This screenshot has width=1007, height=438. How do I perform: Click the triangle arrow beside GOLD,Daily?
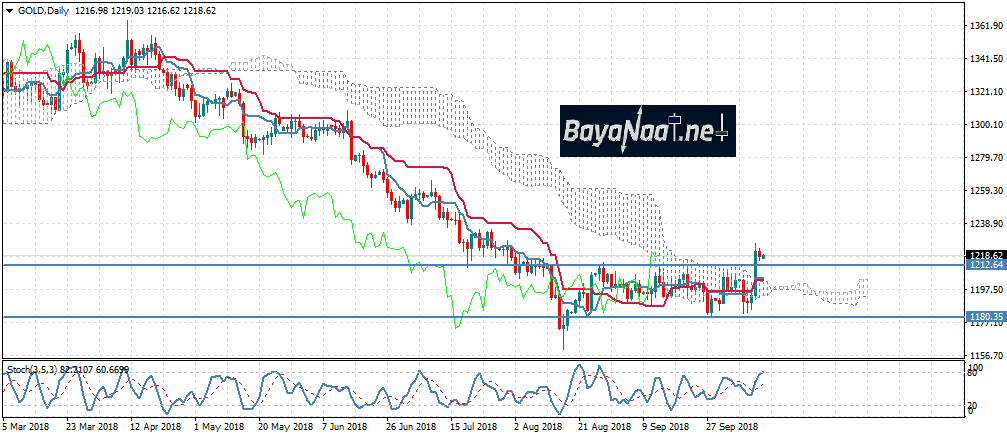click(x=8, y=8)
